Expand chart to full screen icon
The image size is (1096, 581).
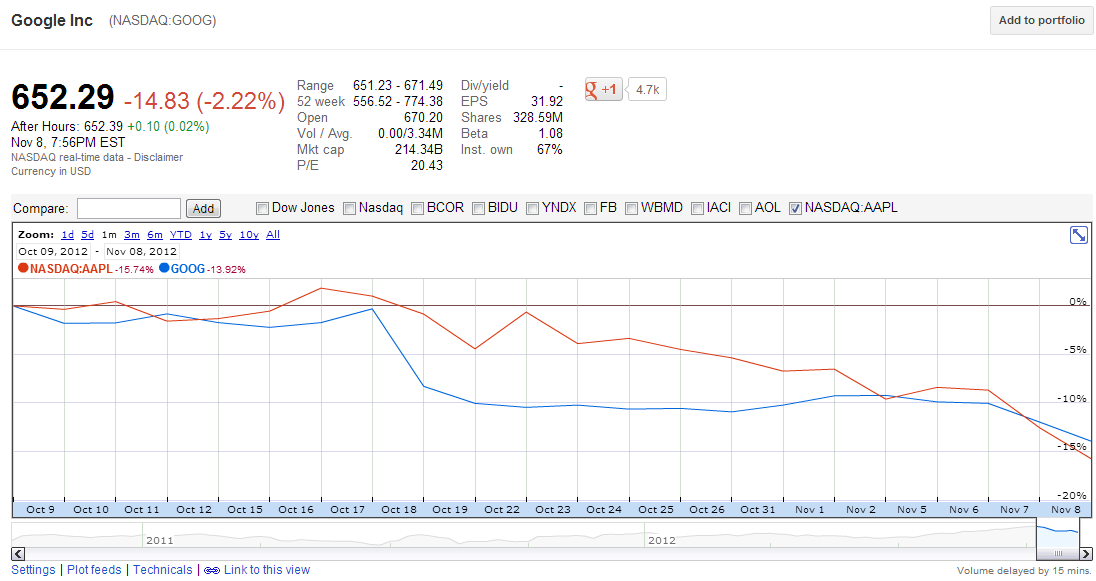tap(1079, 235)
